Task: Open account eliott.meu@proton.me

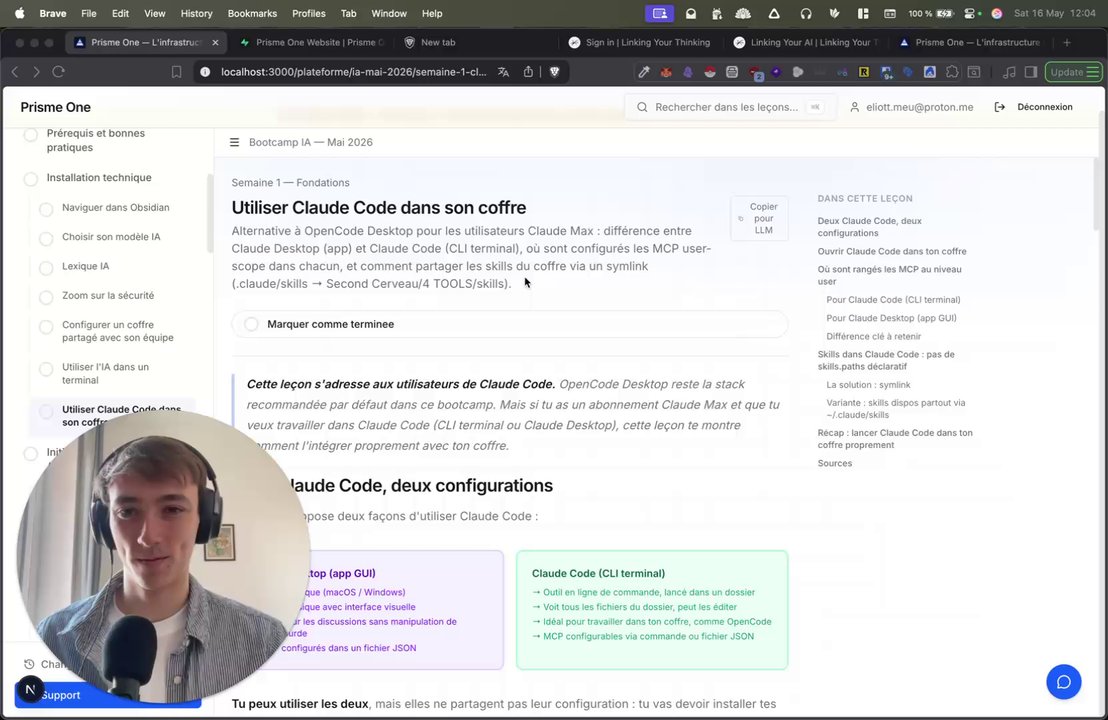Action: (912, 107)
